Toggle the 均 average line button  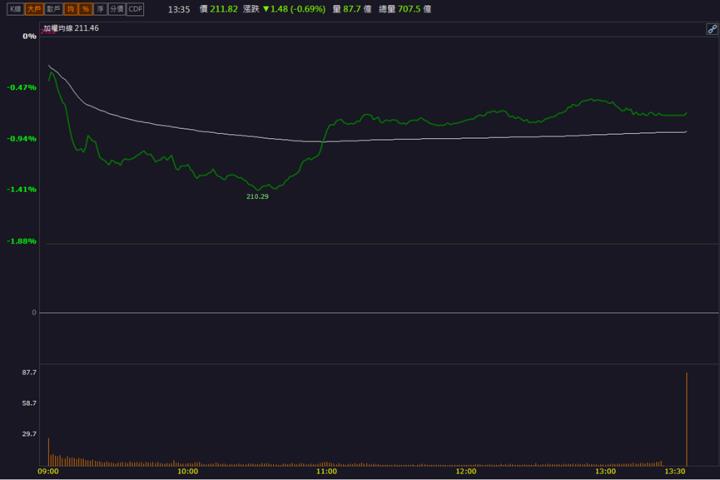coord(71,8)
